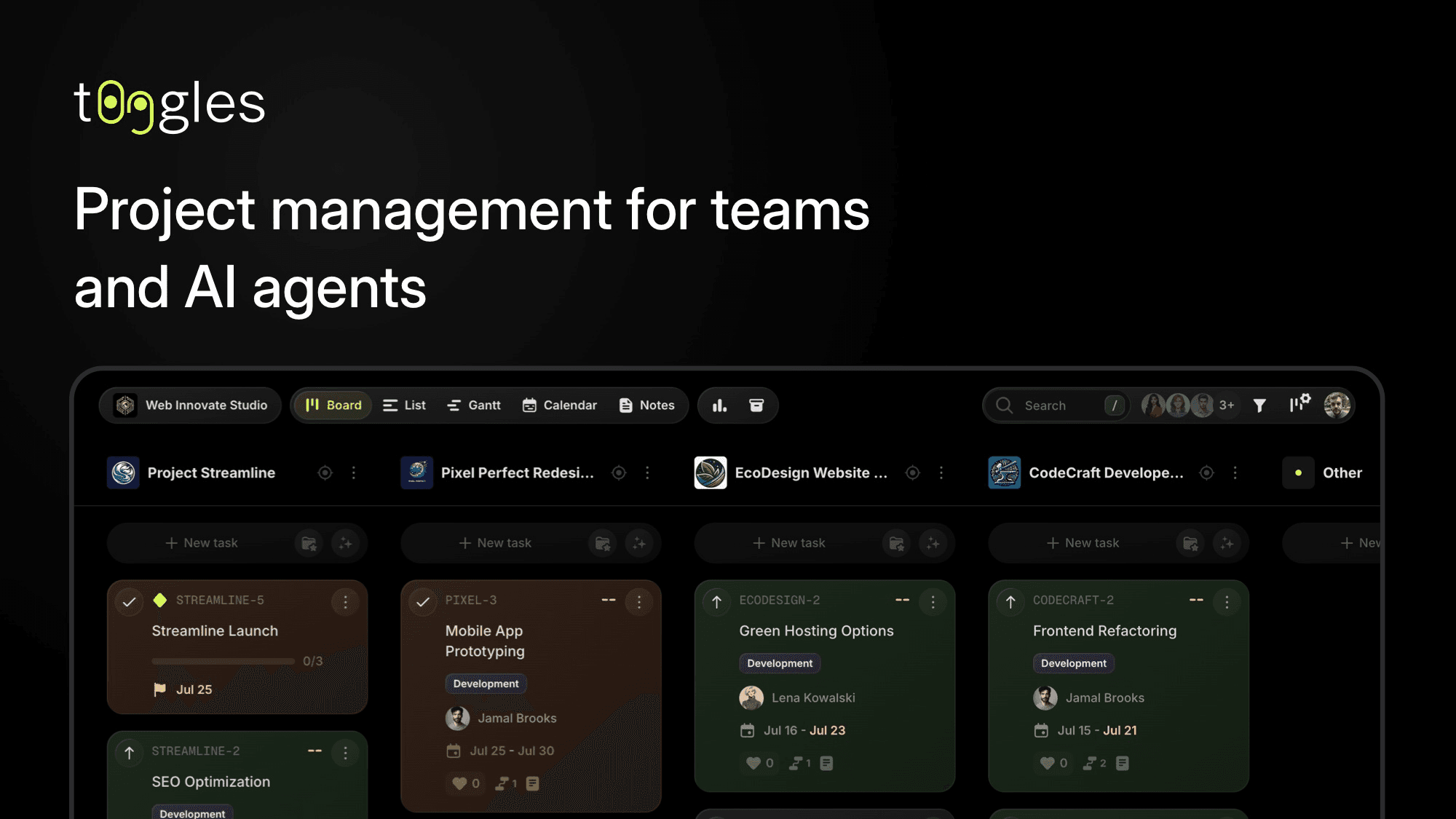Open the notes icon on Frontend Refactoring
Viewport: 1456px width, 819px height.
pyautogui.click(x=1123, y=763)
